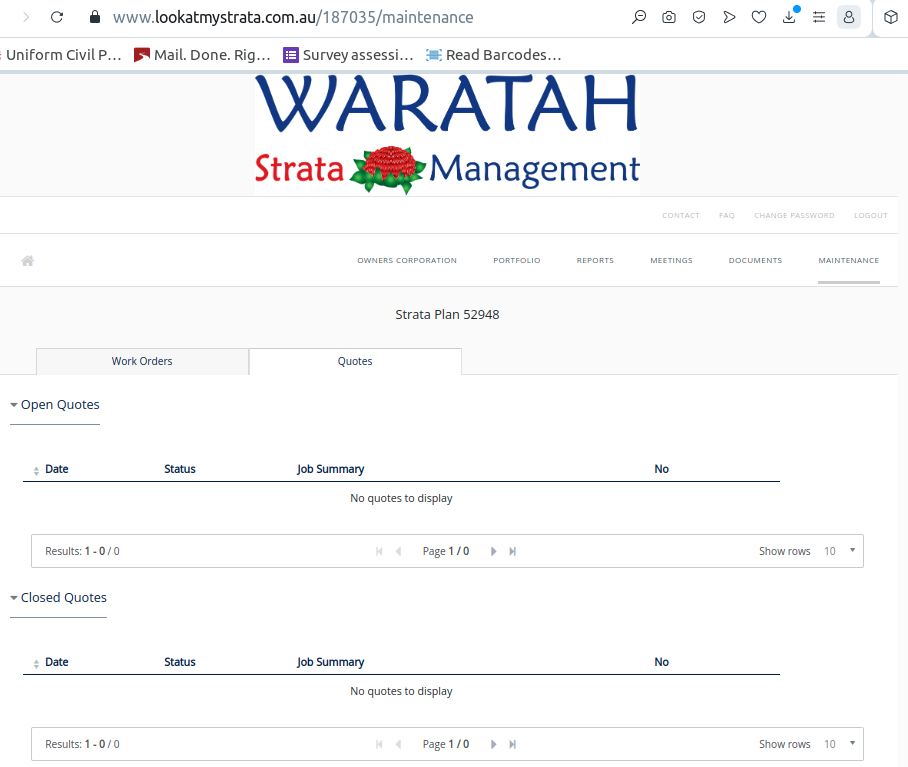The image size is (908, 767).
Task: Open the browser profile account icon
Action: (x=848, y=17)
